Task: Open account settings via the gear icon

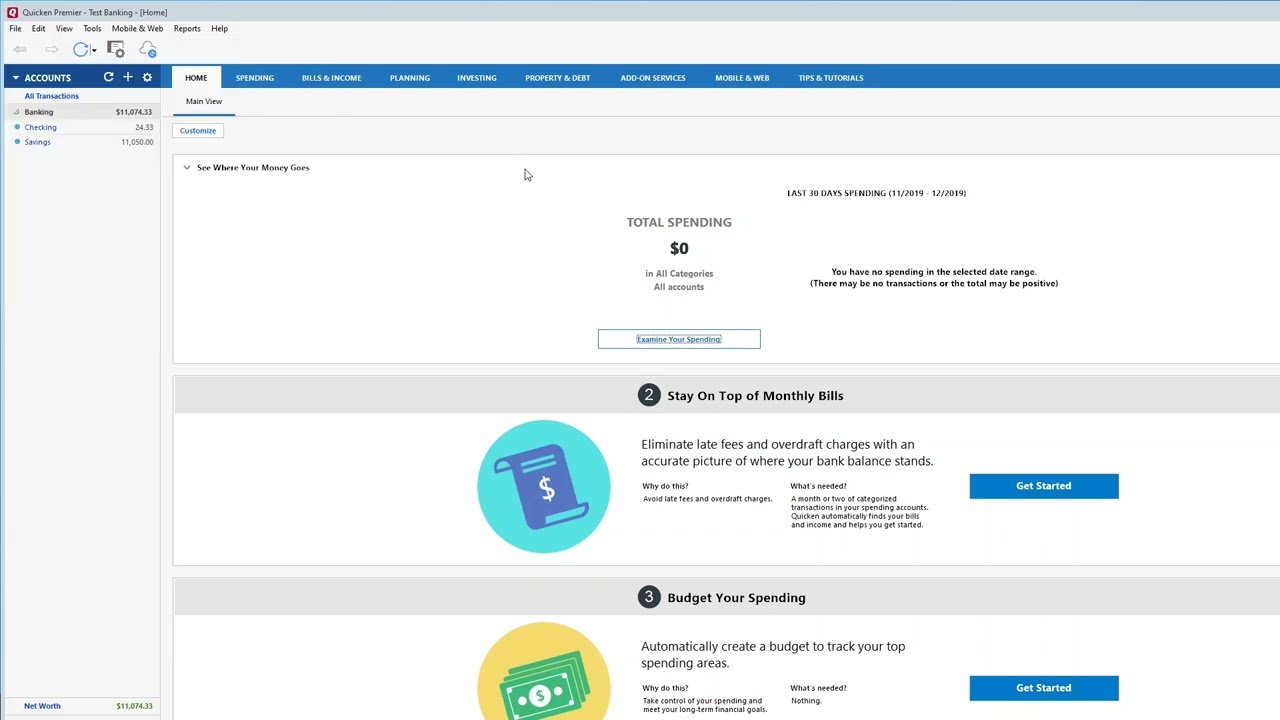Action: 147,77
